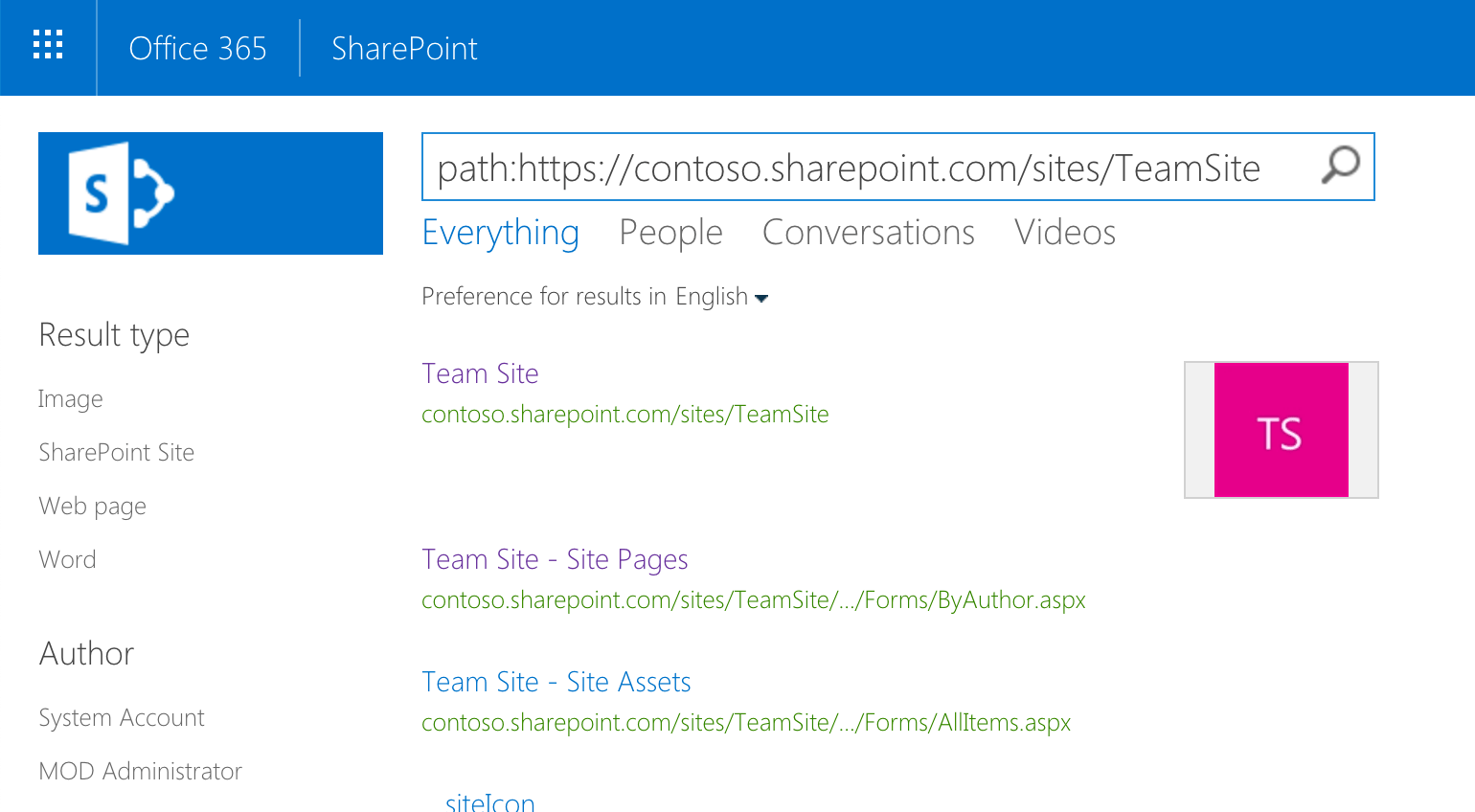
Task: Switch to the Videos search tab
Action: point(1065,233)
